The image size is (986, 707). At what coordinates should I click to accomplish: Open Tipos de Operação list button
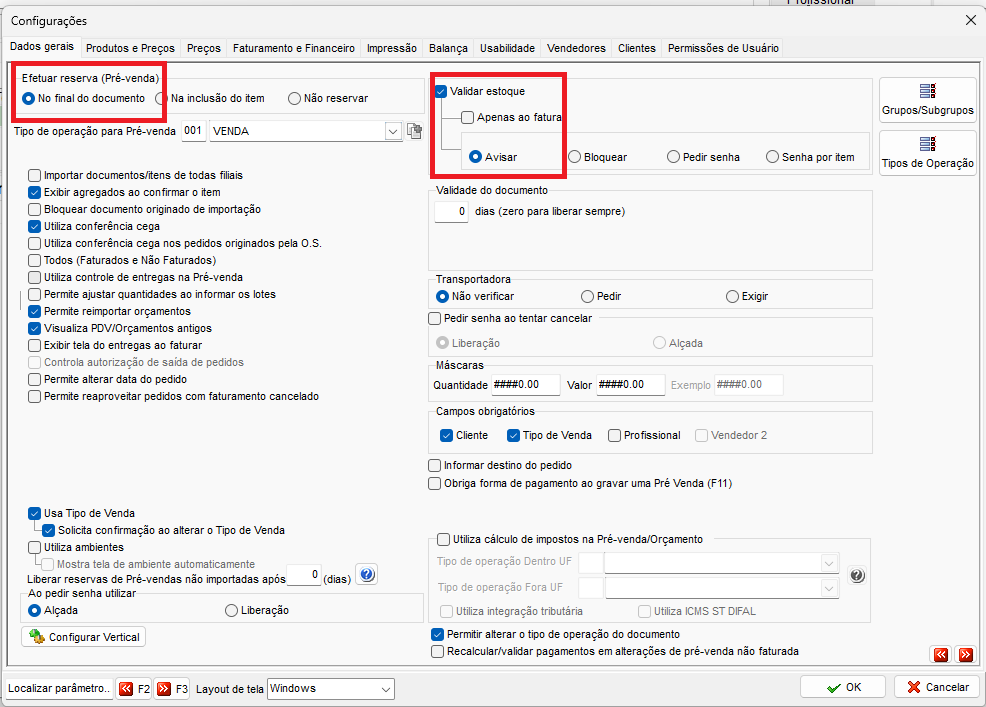click(928, 153)
